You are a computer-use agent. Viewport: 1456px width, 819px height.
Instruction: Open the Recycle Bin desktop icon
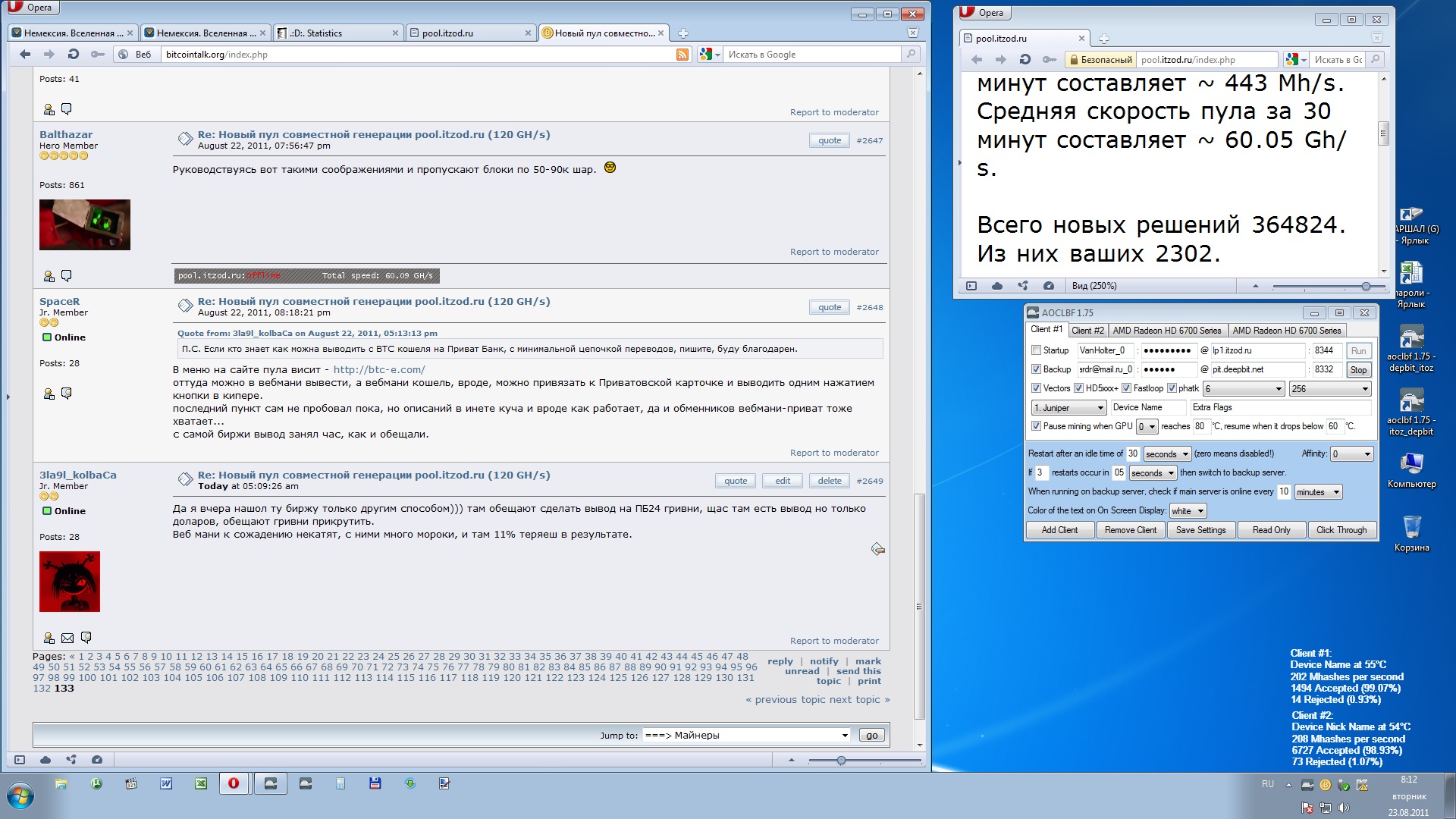pyautogui.click(x=1411, y=528)
